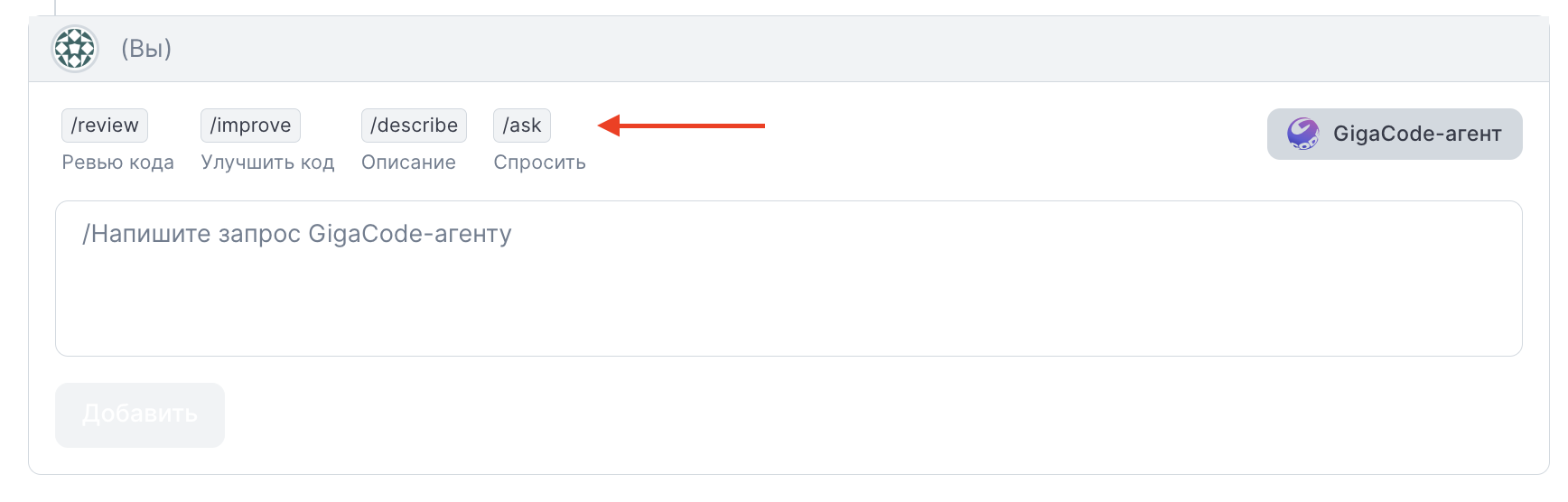Image resolution: width=1568 pixels, height=502 pixels.
Task: Select the /improve command chip
Action: tap(250, 125)
